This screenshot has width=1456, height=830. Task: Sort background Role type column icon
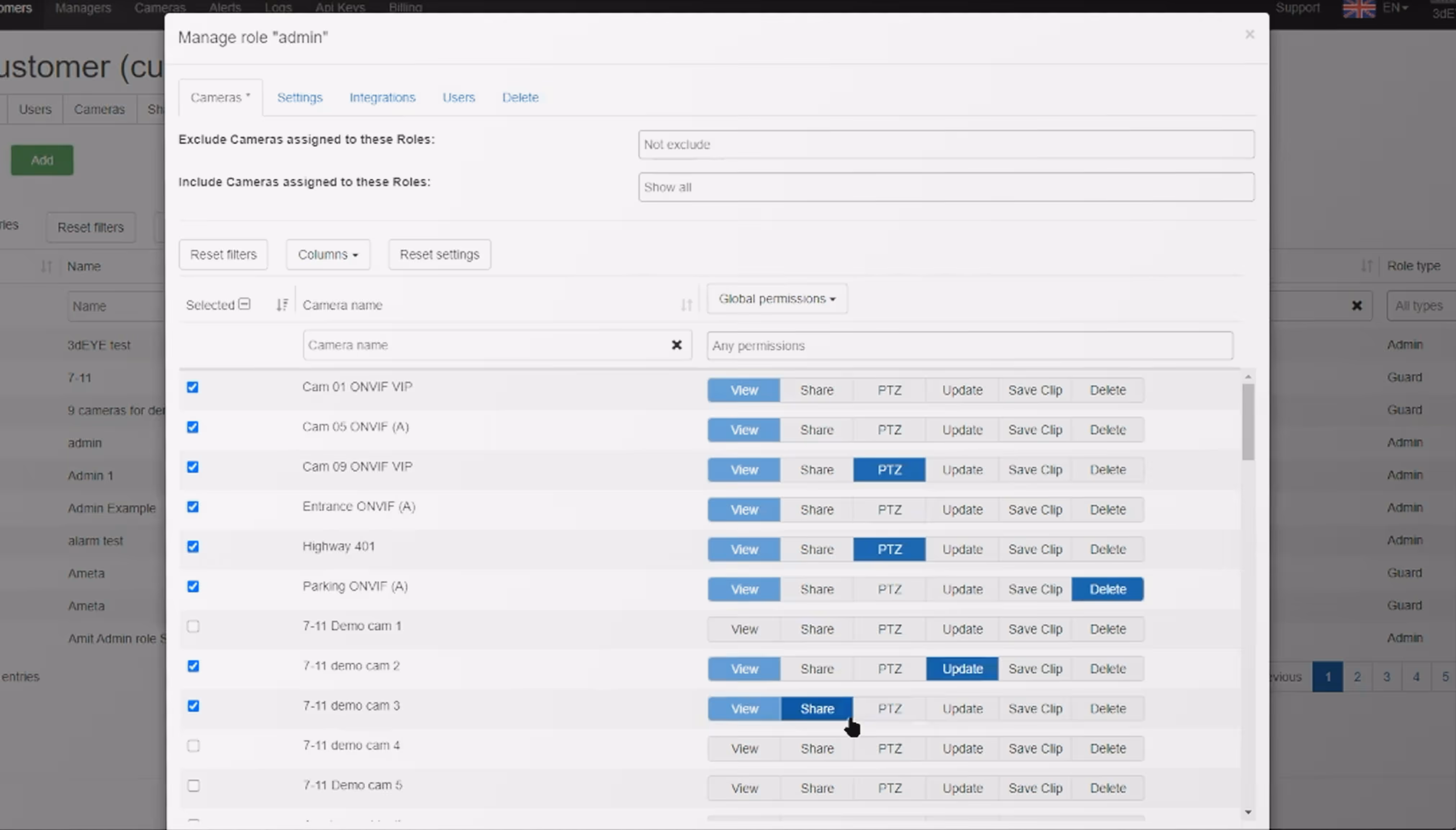[1367, 266]
